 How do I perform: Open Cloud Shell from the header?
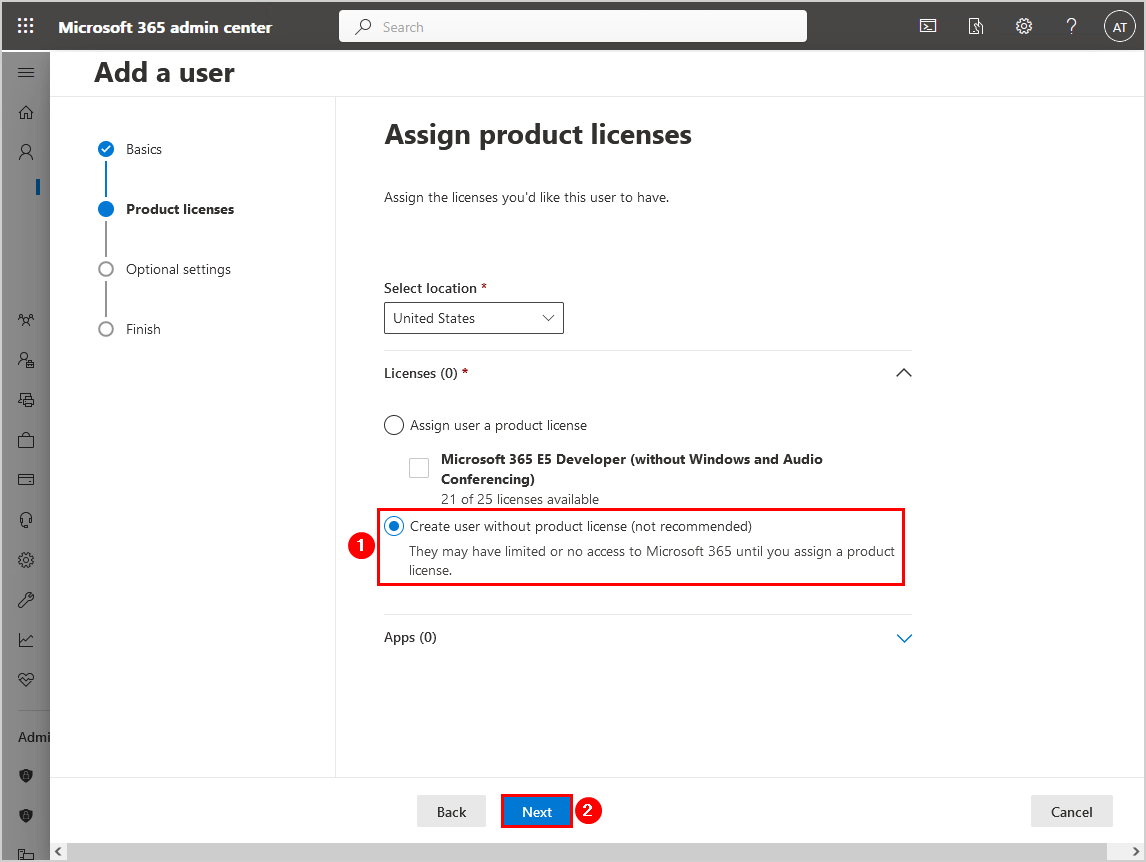click(x=928, y=27)
